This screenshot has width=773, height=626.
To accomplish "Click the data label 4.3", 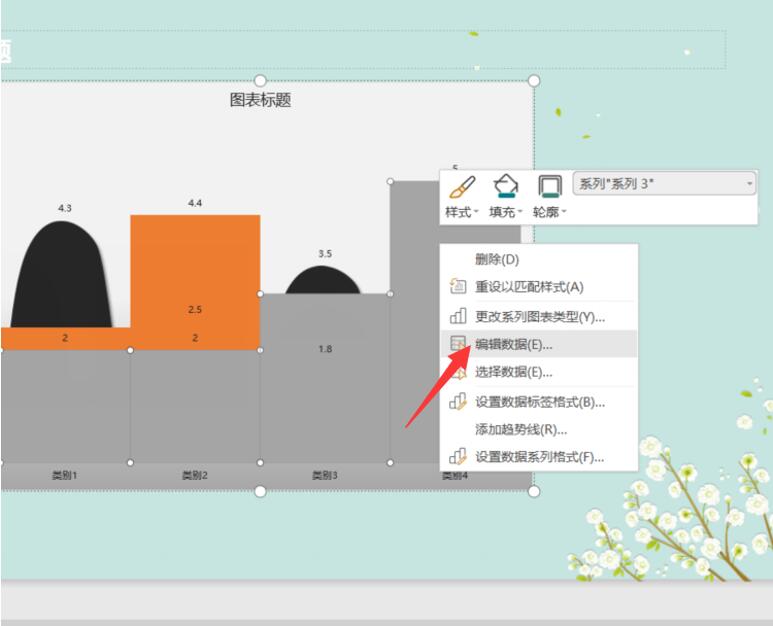I will (x=65, y=208).
